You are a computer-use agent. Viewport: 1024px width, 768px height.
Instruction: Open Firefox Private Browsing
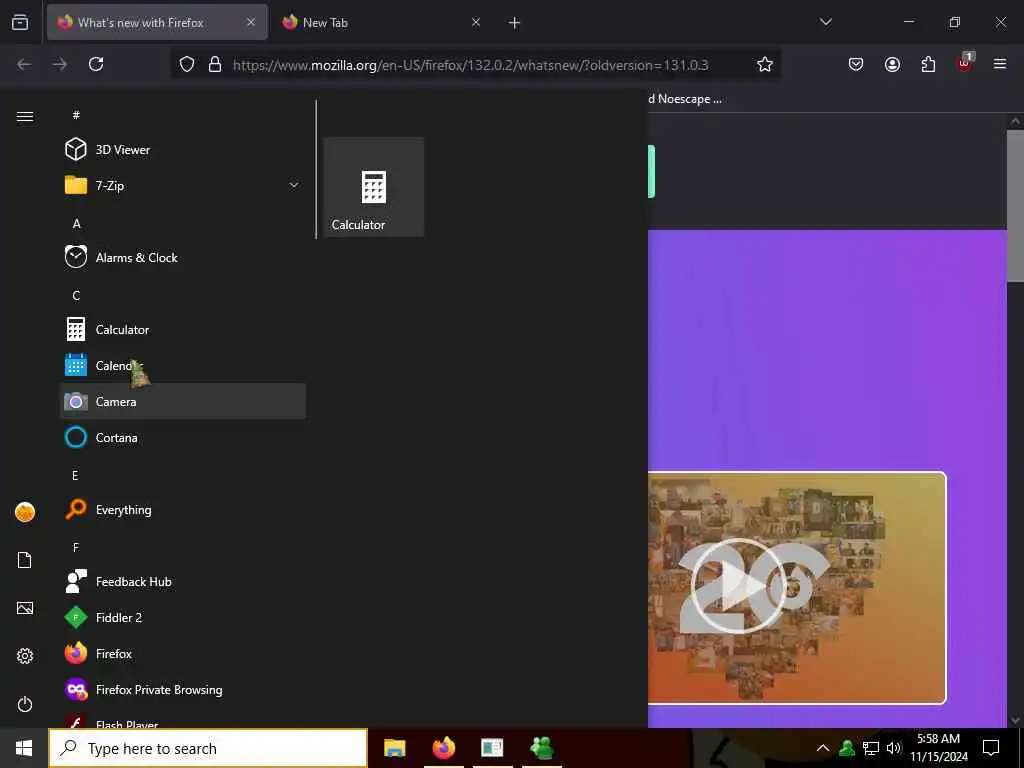[183, 690]
